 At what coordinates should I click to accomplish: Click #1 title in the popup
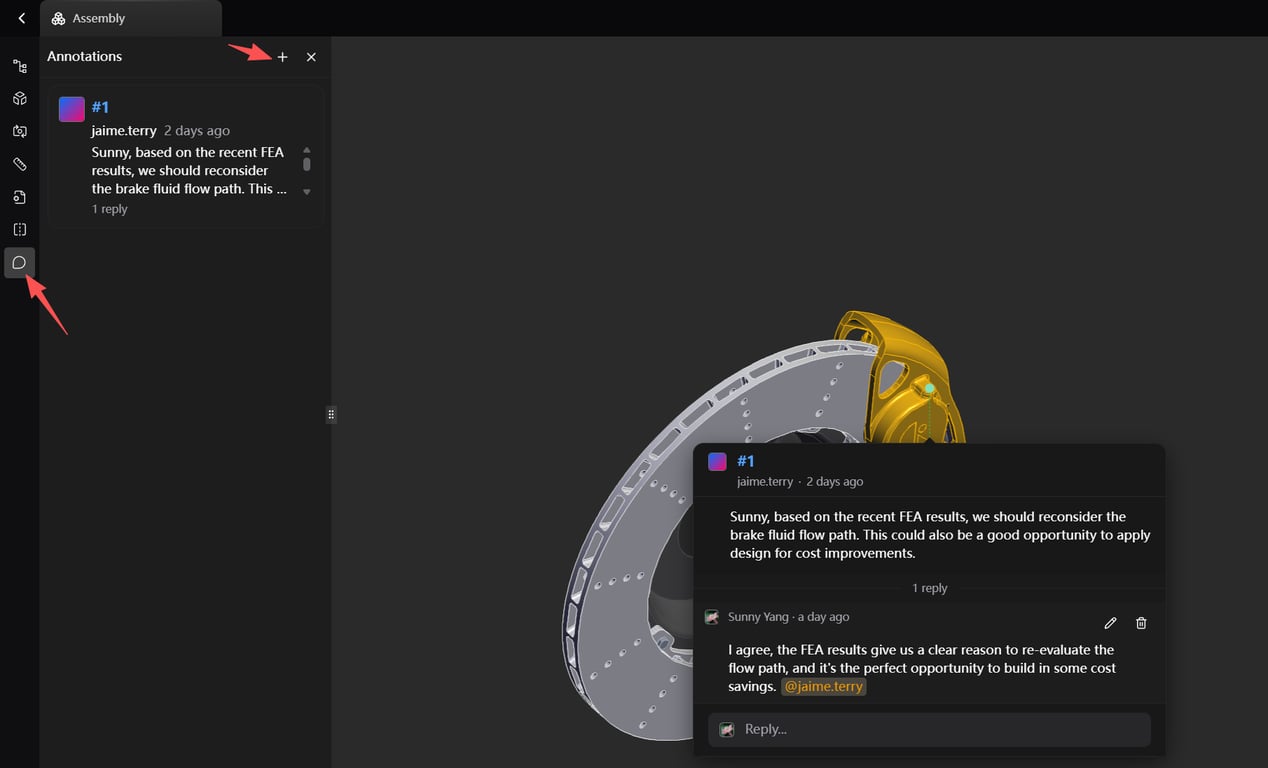click(x=746, y=461)
